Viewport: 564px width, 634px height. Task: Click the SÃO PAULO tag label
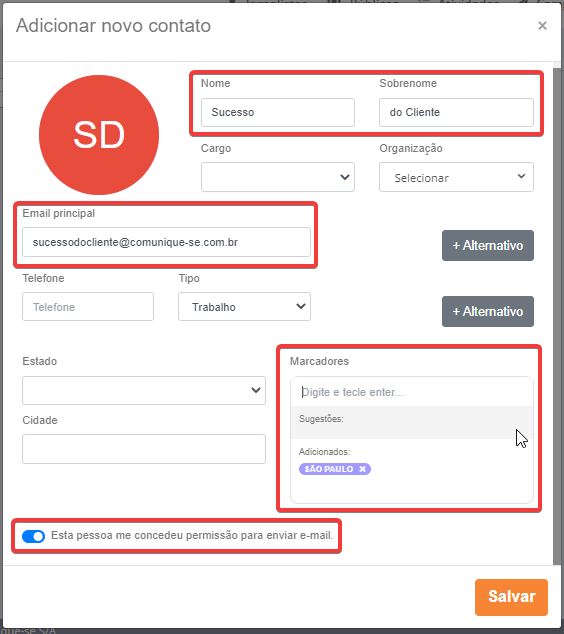click(329, 469)
